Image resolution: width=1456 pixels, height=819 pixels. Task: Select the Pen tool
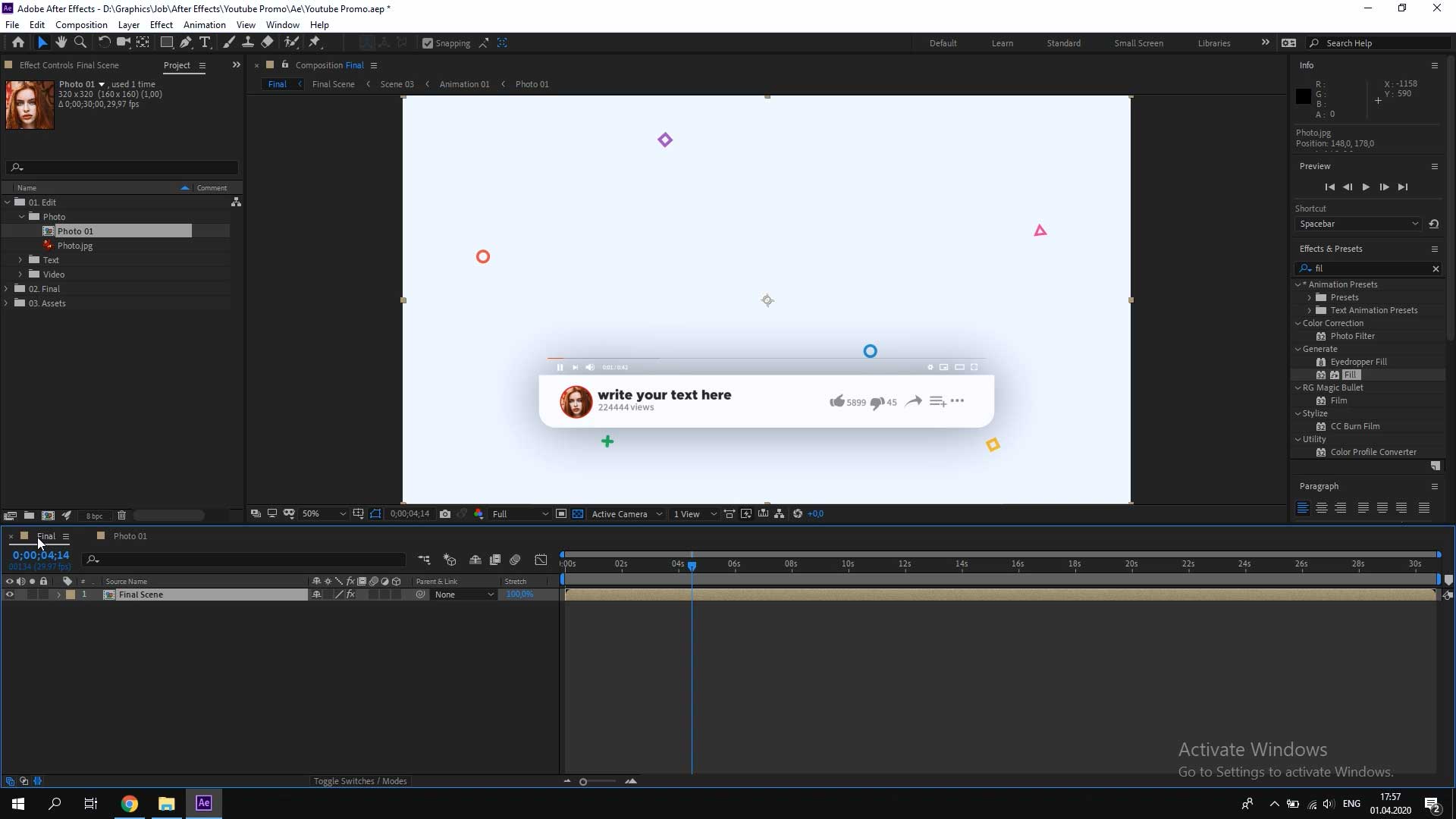tap(186, 42)
